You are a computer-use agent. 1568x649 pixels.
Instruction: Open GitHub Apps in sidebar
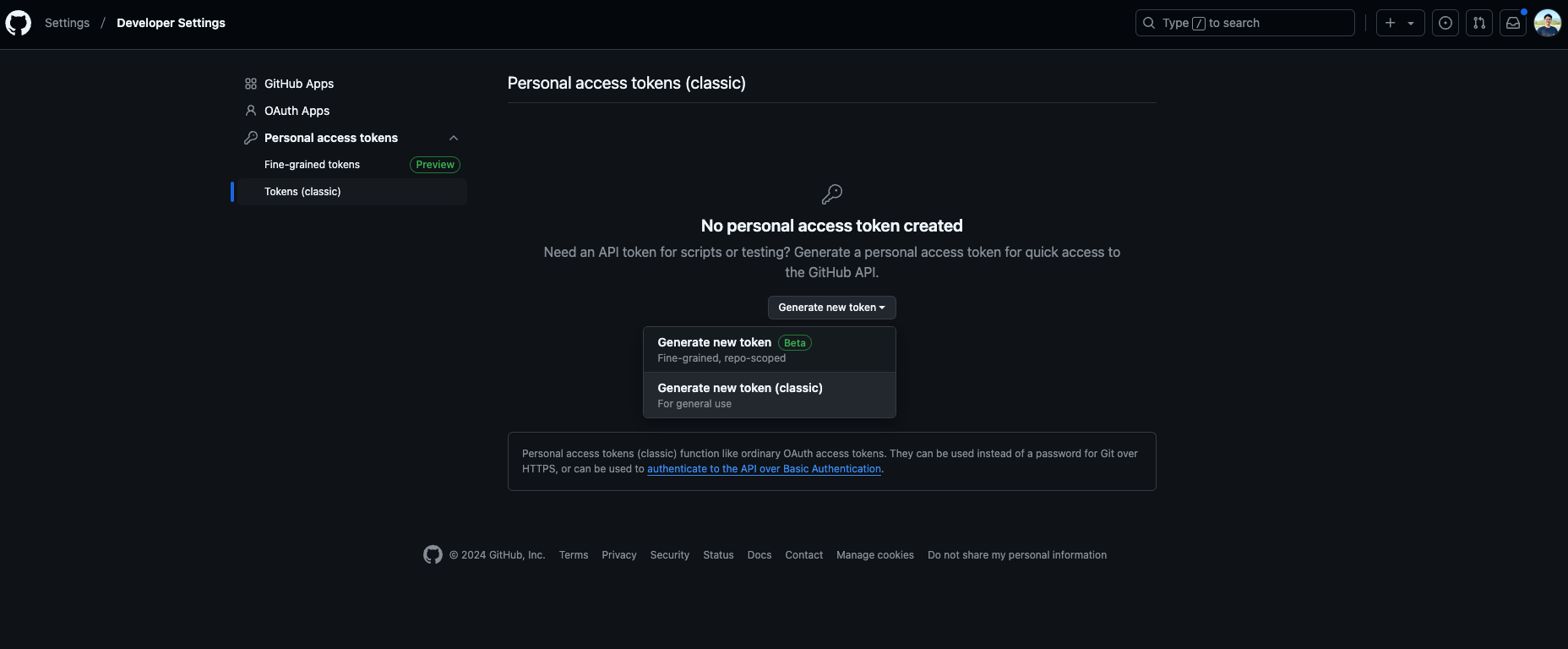coord(352,84)
